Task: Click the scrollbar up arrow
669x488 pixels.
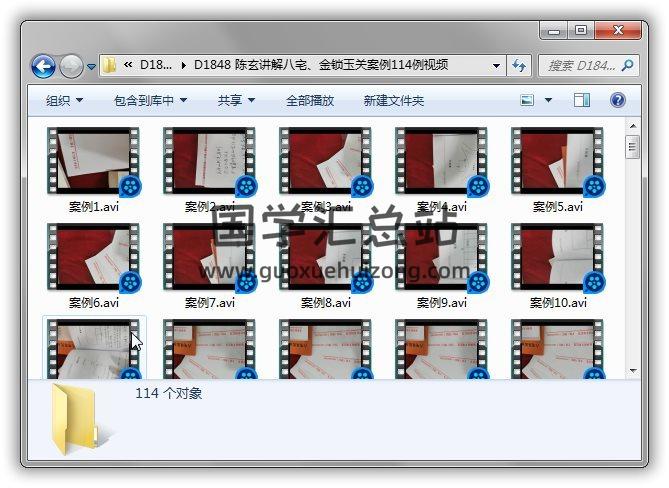Action: [x=633, y=126]
